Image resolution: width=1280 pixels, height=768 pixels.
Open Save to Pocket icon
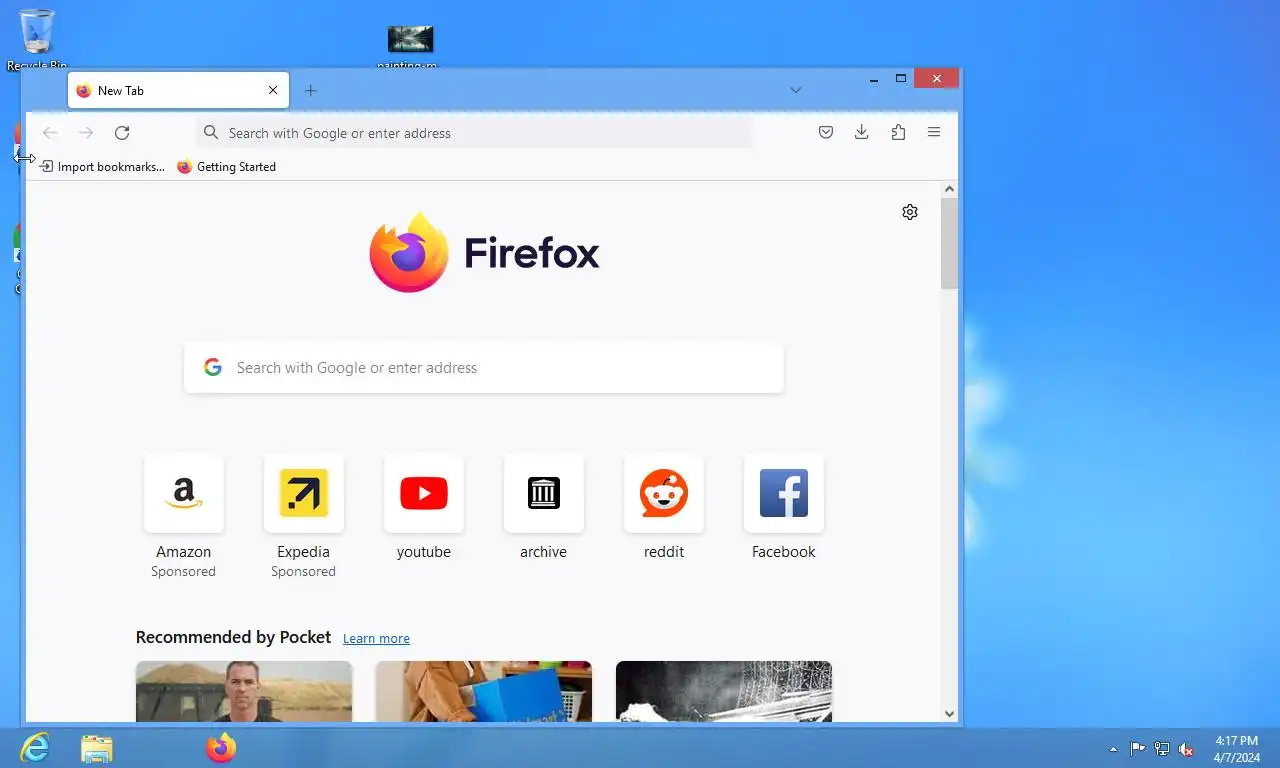pos(826,132)
